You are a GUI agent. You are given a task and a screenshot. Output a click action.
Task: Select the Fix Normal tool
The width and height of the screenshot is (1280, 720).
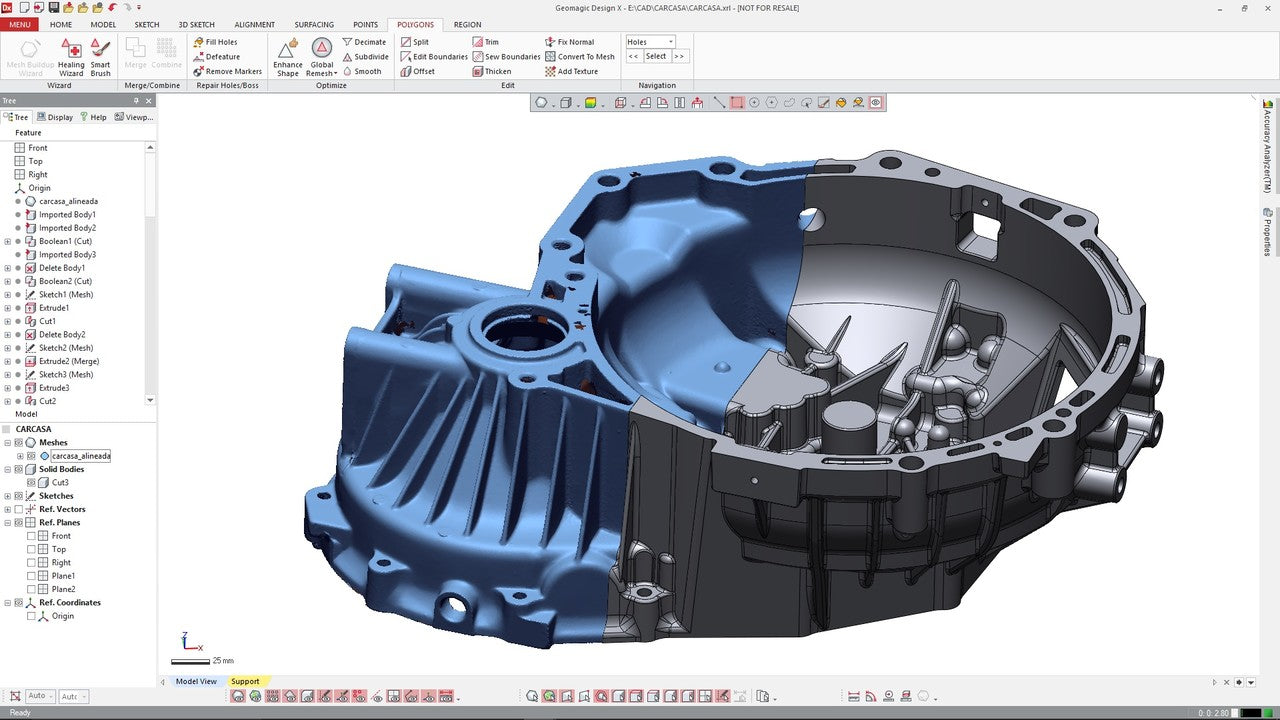coord(575,42)
